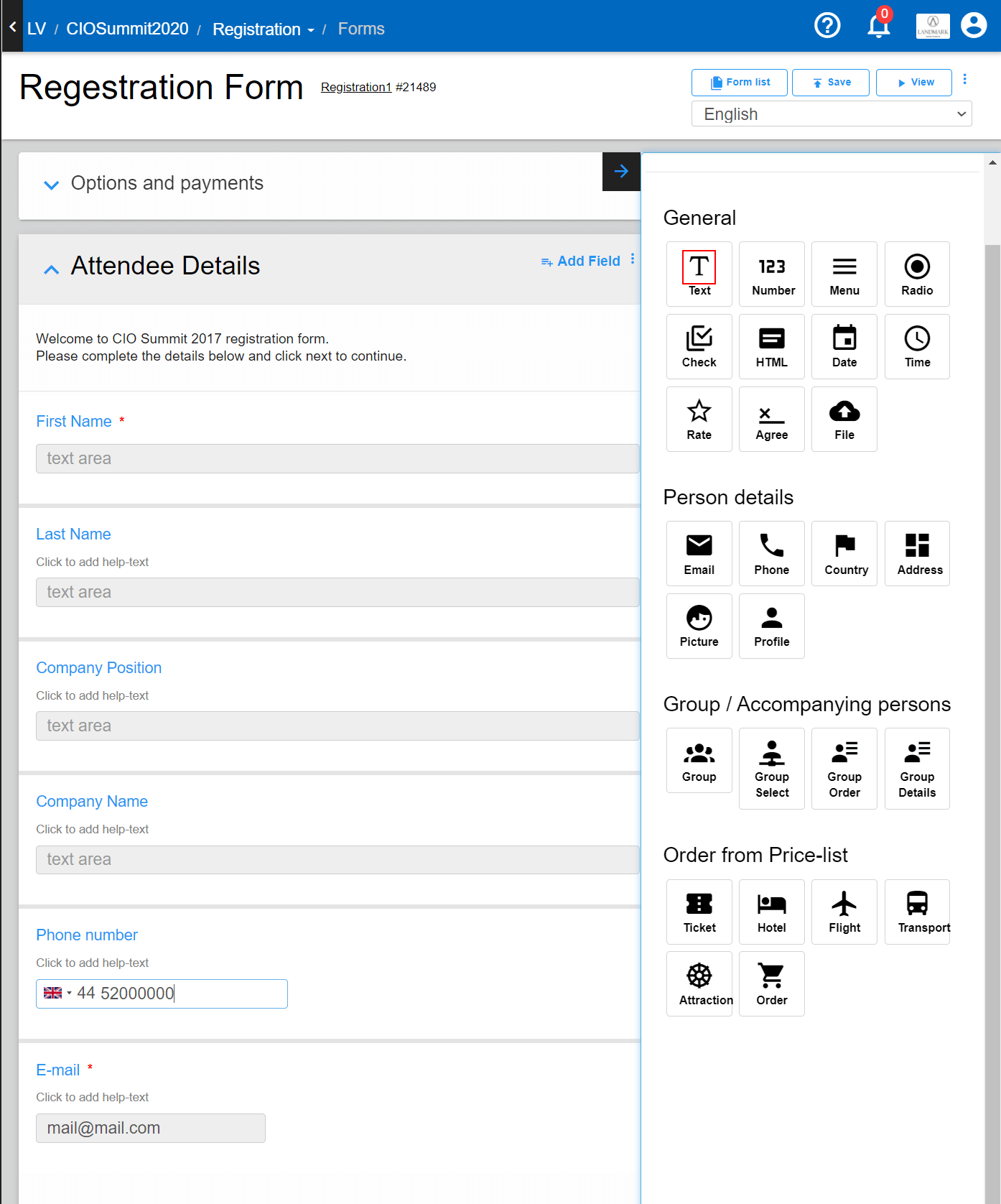The height and width of the screenshot is (1204, 1001).
Task: Edit the Company Position label
Action: point(99,667)
